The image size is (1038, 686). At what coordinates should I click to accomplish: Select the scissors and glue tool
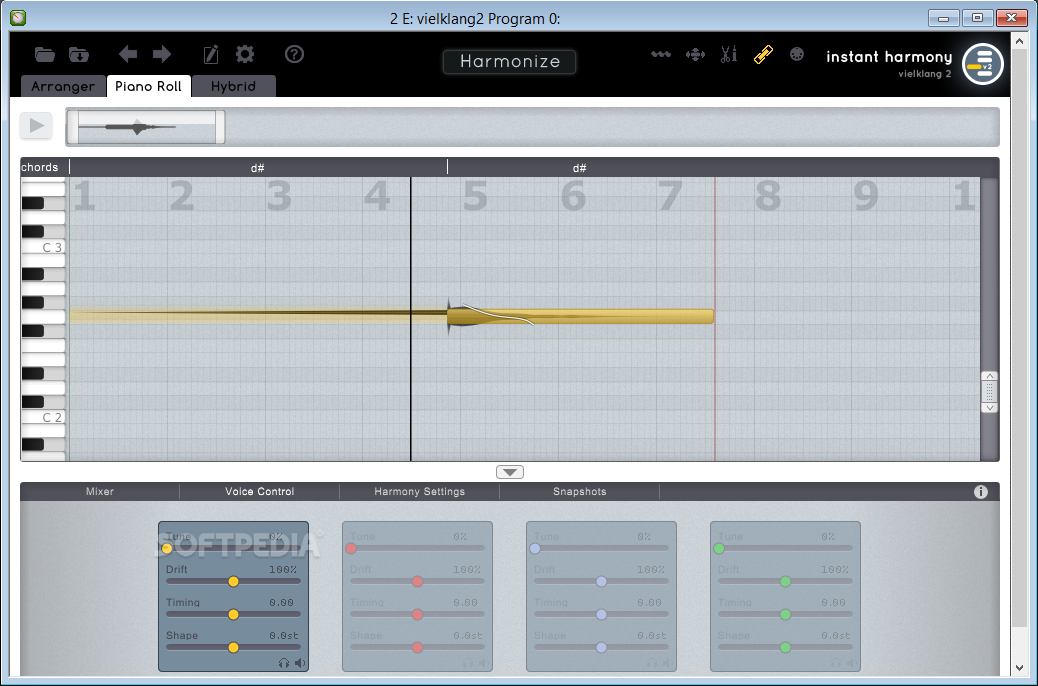coord(729,54)
